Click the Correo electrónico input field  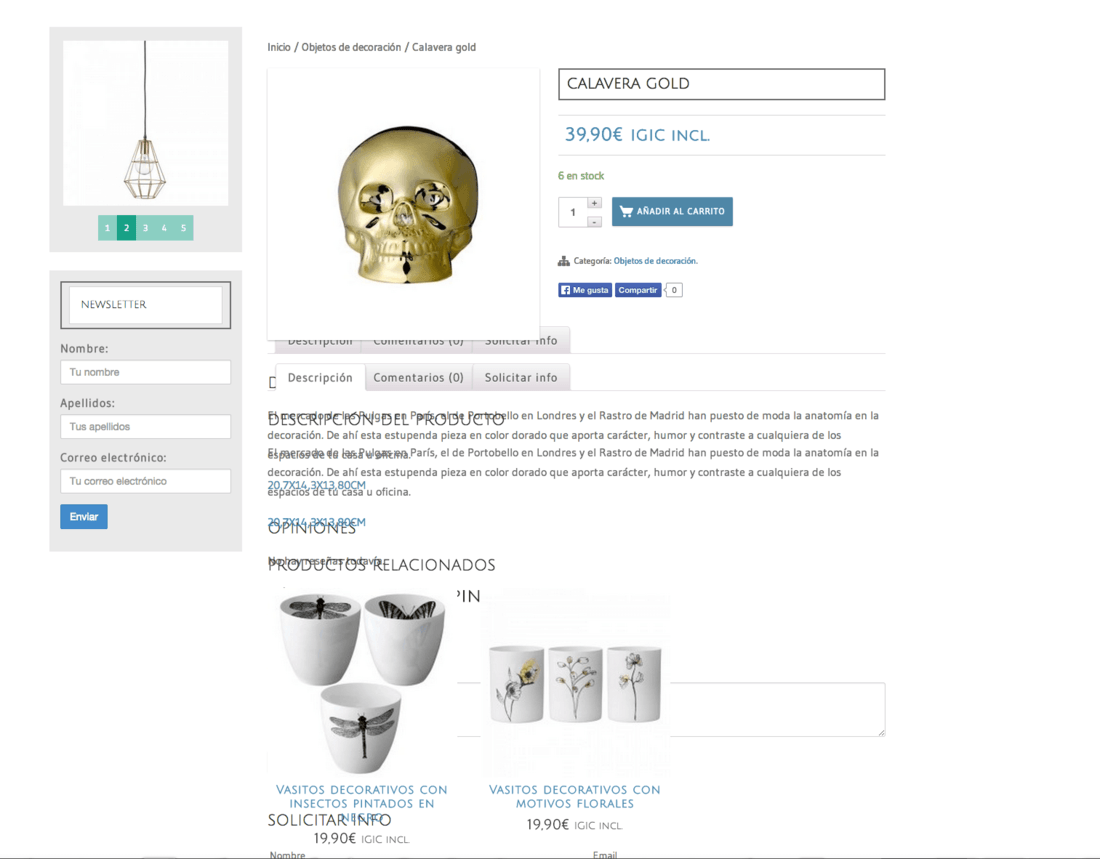[145, 481]
